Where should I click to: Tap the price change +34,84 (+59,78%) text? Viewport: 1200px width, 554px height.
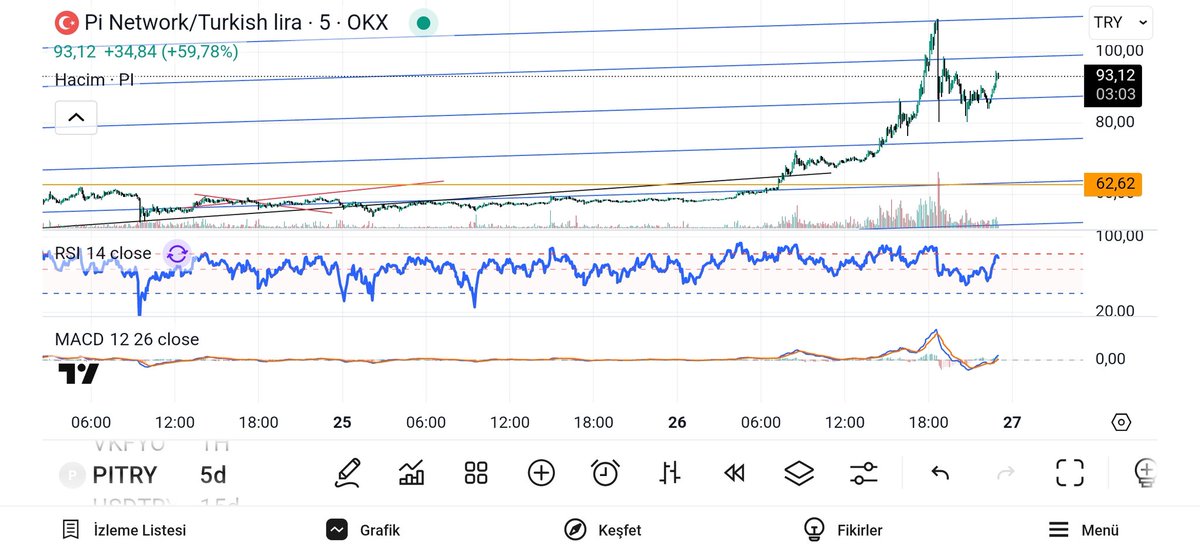(171, 51)
